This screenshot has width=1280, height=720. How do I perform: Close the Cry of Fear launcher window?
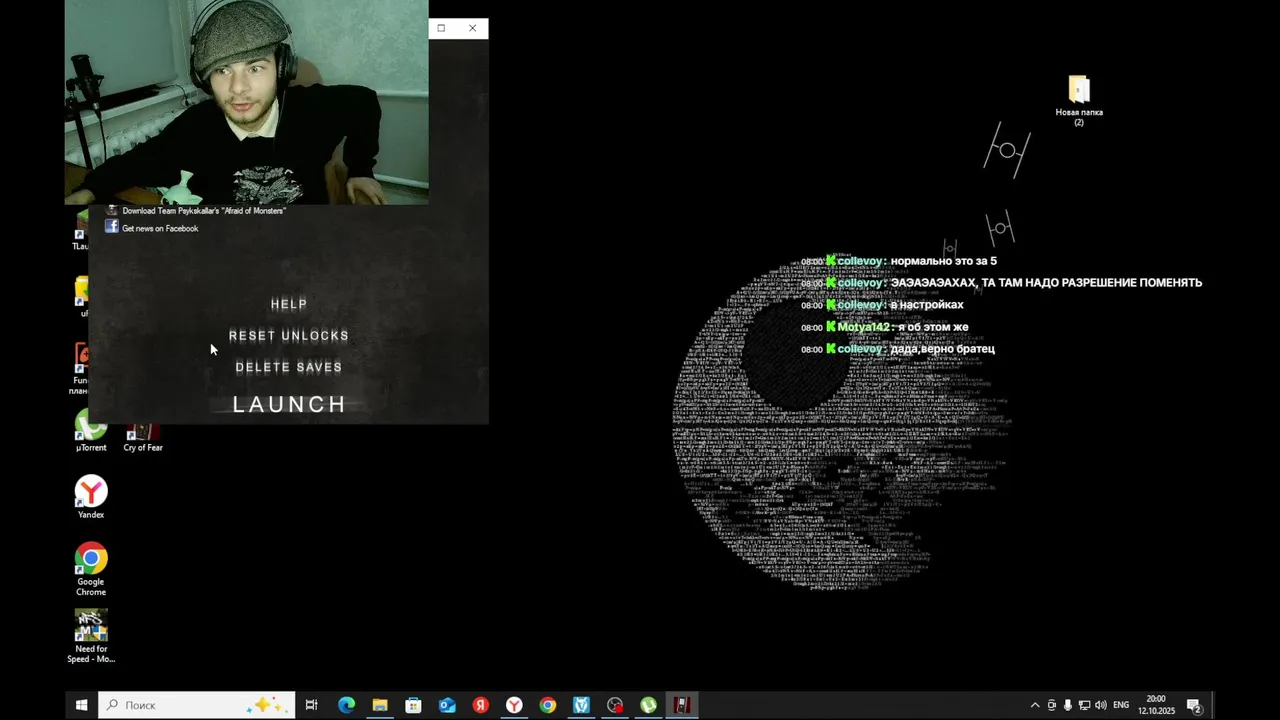pos(472,28)
